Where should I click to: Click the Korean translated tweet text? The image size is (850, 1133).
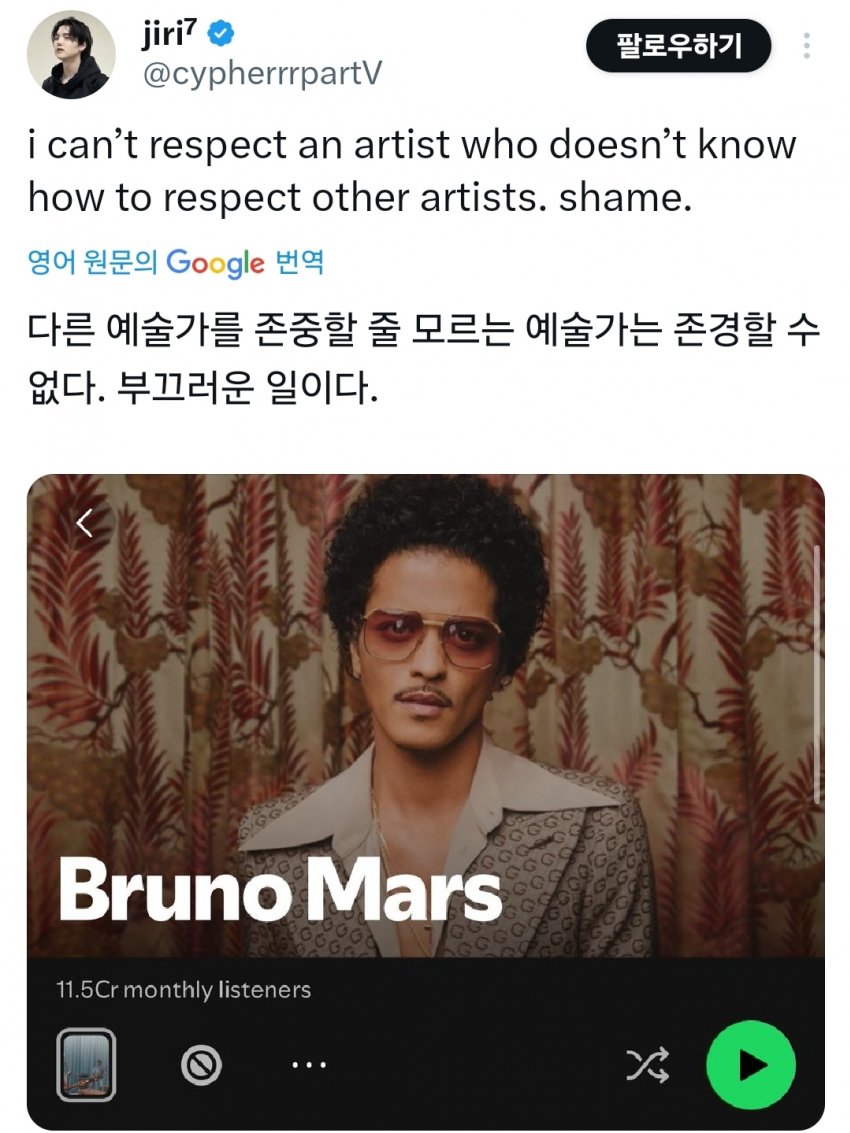424,359
